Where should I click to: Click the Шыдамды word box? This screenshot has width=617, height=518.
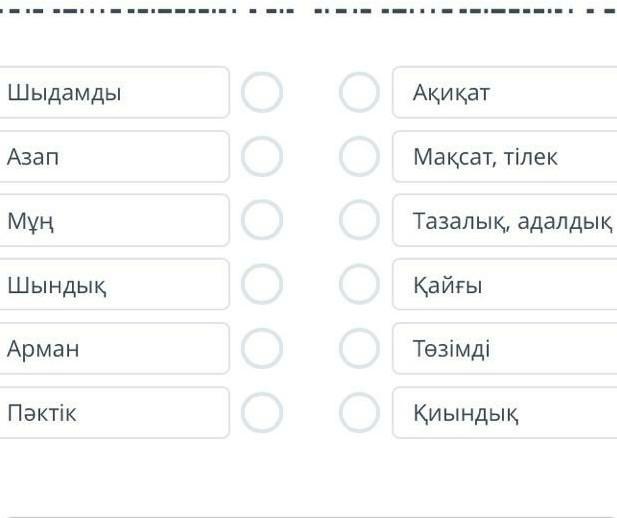113,93
